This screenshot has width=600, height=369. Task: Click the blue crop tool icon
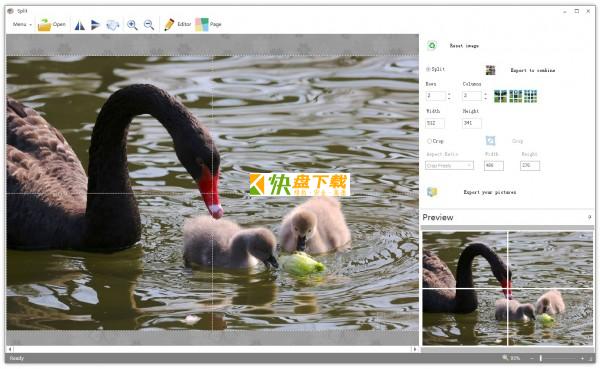(x=491, y=141)
